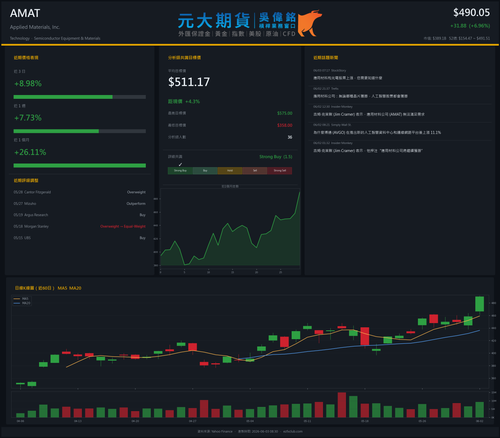Click Cantor Fitzgerald's Overweight rating
The height and width of the screenshot is (438, 500).
(x=136, y=192)
